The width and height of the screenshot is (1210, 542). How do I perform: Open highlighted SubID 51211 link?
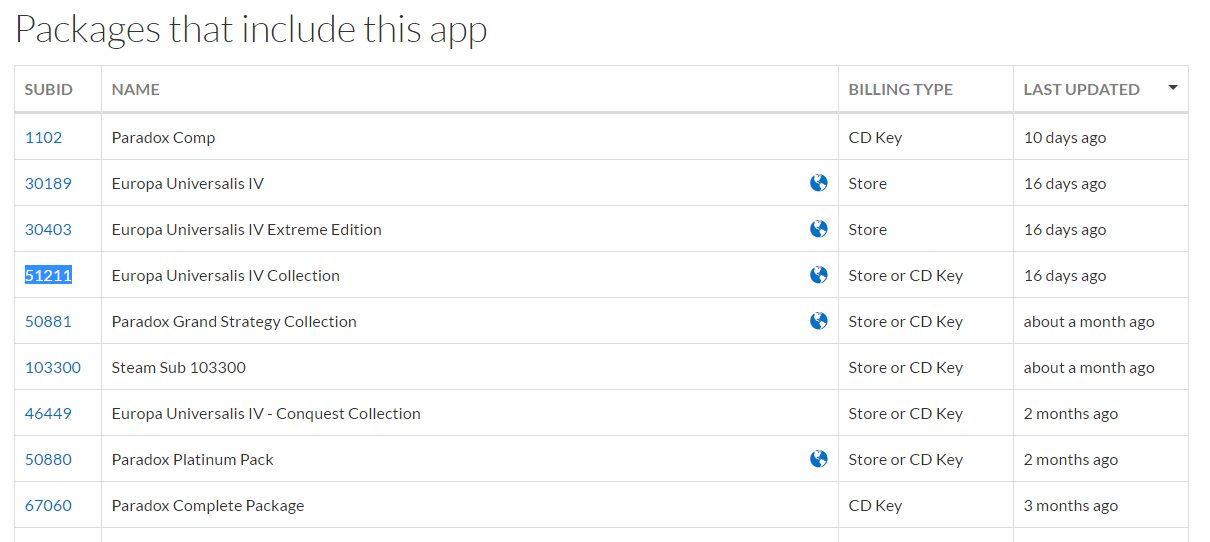[x=48, y=275]
